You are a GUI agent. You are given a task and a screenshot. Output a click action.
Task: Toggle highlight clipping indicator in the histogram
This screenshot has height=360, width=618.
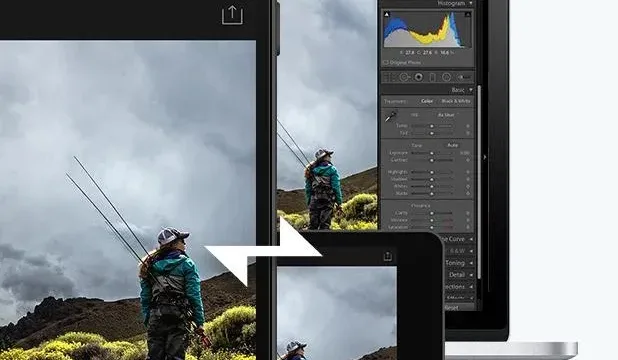[468, 15]
